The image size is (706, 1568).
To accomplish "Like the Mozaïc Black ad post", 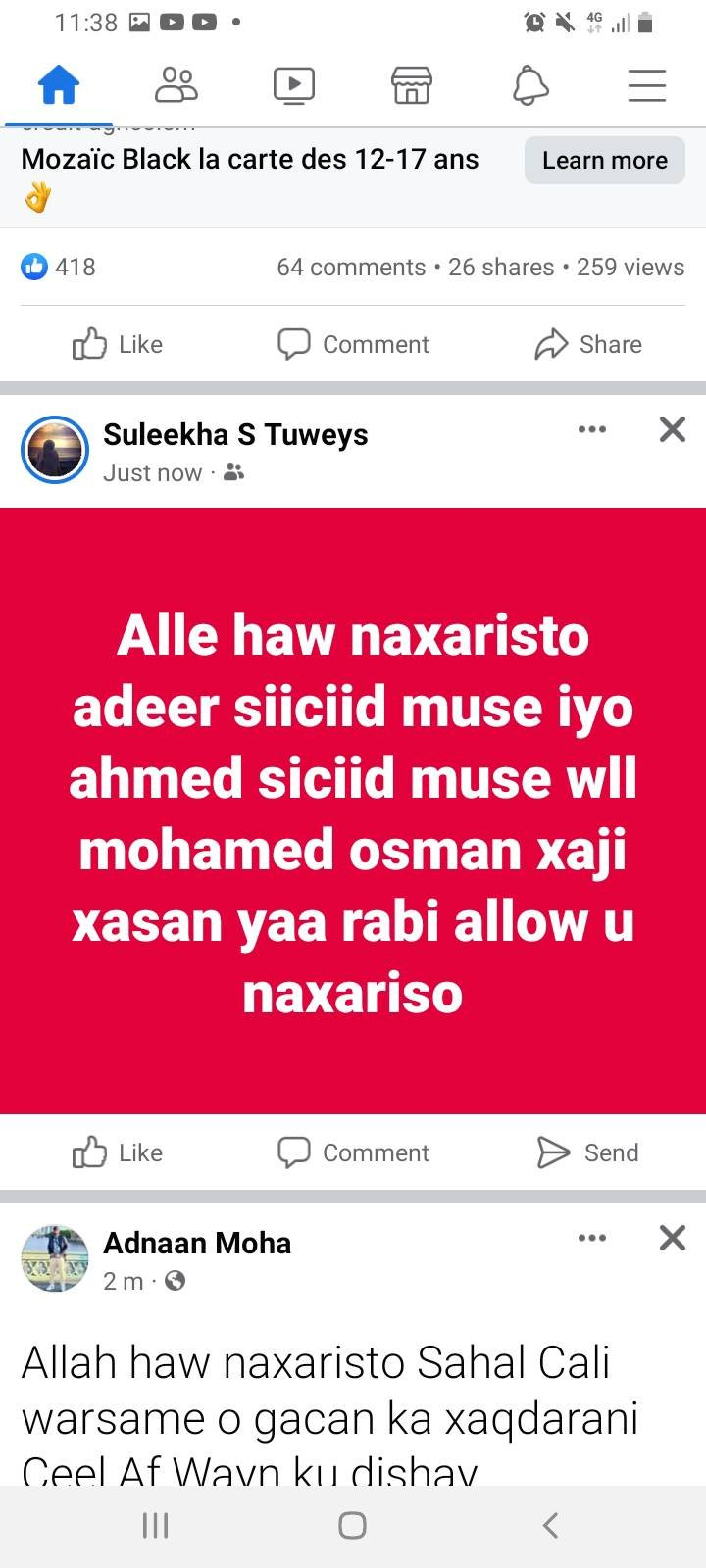I will tap(118, 344).
